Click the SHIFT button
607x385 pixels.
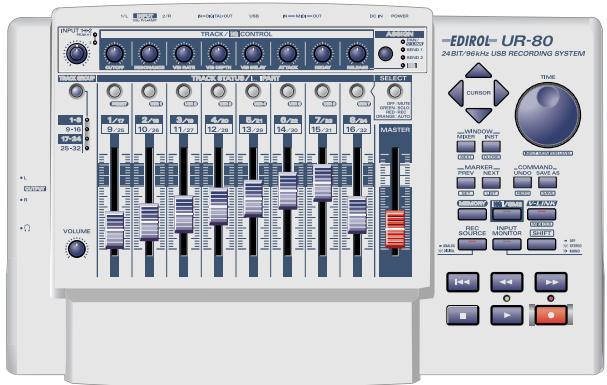click(542, 244)
